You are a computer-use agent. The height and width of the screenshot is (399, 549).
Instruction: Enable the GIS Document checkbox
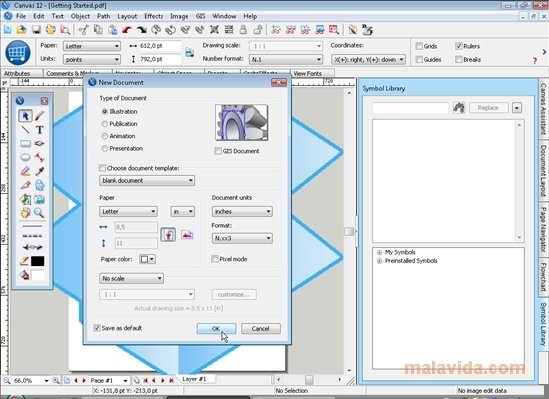(x=218, y=151)
